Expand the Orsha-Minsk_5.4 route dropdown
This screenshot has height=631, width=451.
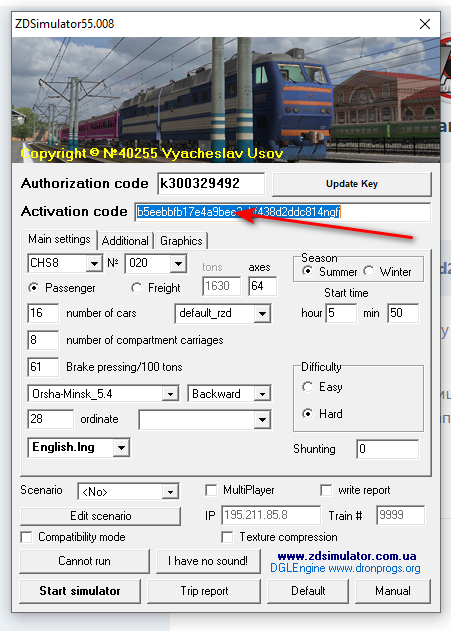pos(171,394)
